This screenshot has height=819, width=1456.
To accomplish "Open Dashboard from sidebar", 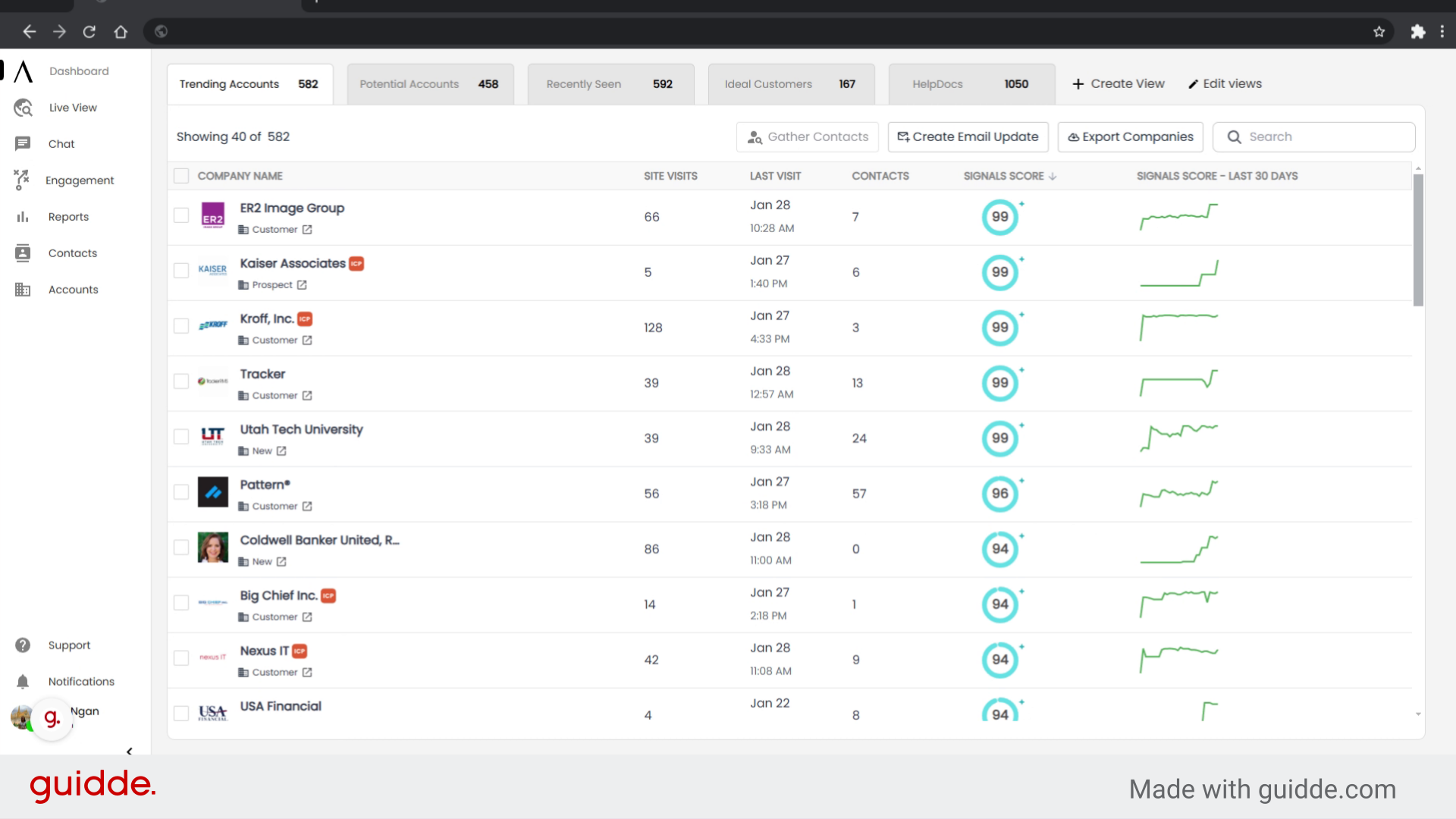I will [x=79, y=71].
